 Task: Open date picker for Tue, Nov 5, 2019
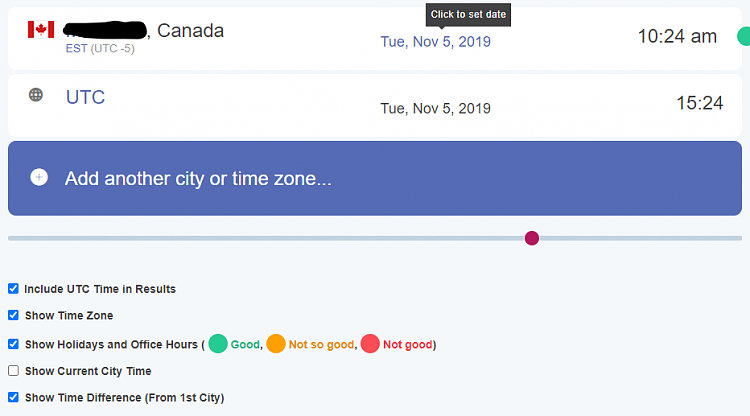point(435,42)
